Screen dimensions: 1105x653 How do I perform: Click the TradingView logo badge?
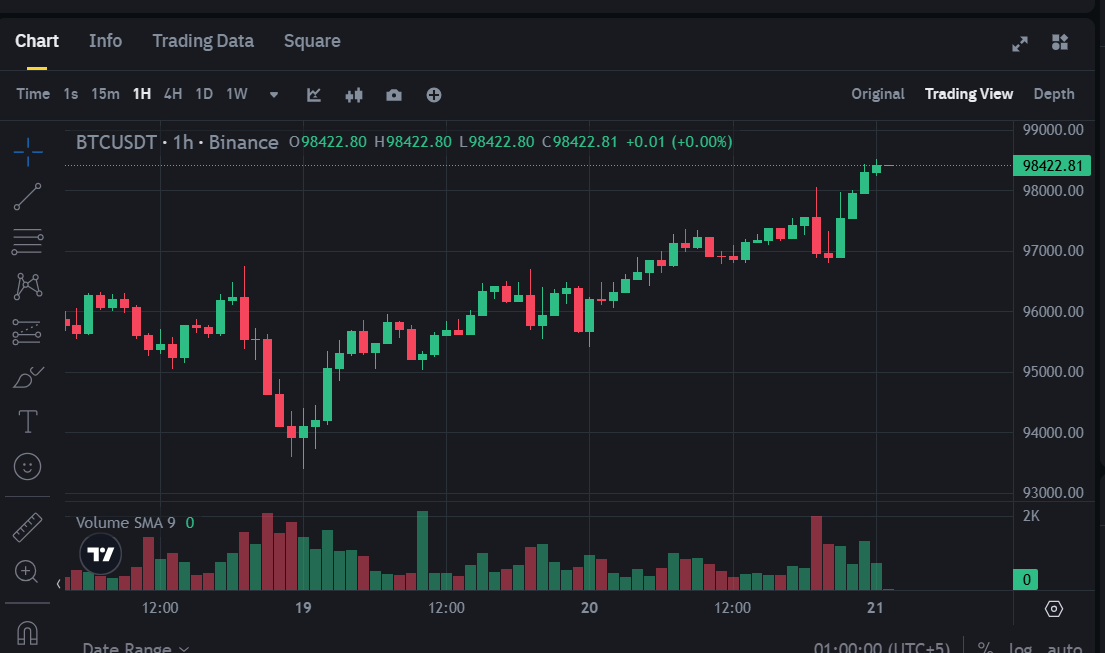click(x=101, y=554)
